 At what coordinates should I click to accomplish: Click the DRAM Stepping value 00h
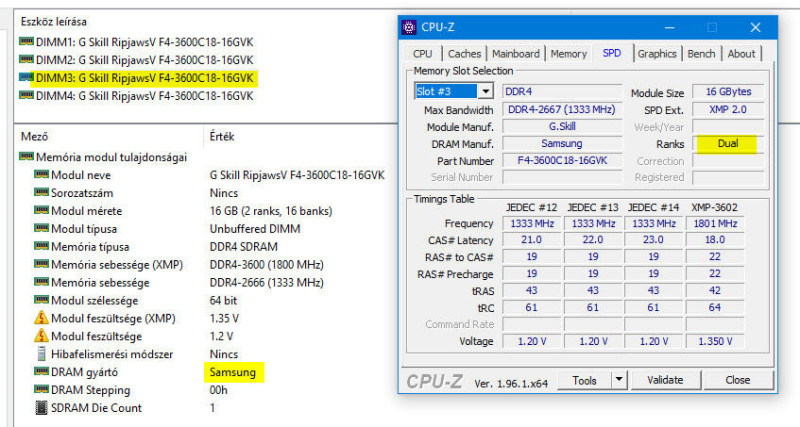[x=218, y=390]
